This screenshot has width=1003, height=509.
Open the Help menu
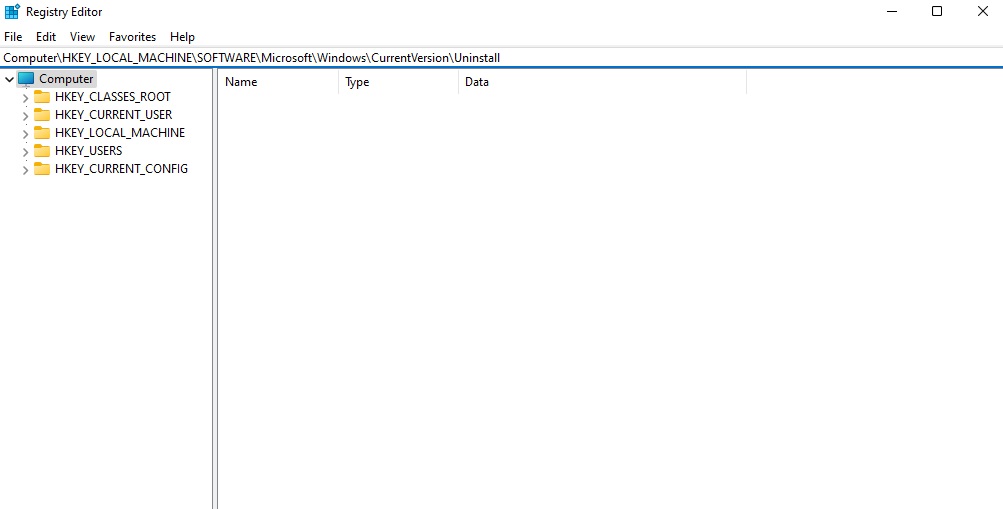182,37
